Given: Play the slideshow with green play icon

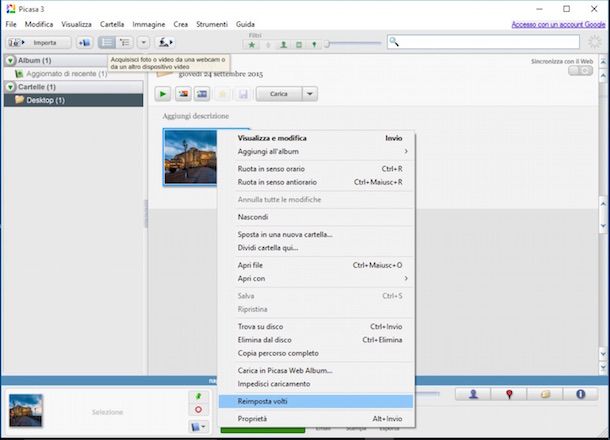Looking at the screenshot, I should click(163, 94).
